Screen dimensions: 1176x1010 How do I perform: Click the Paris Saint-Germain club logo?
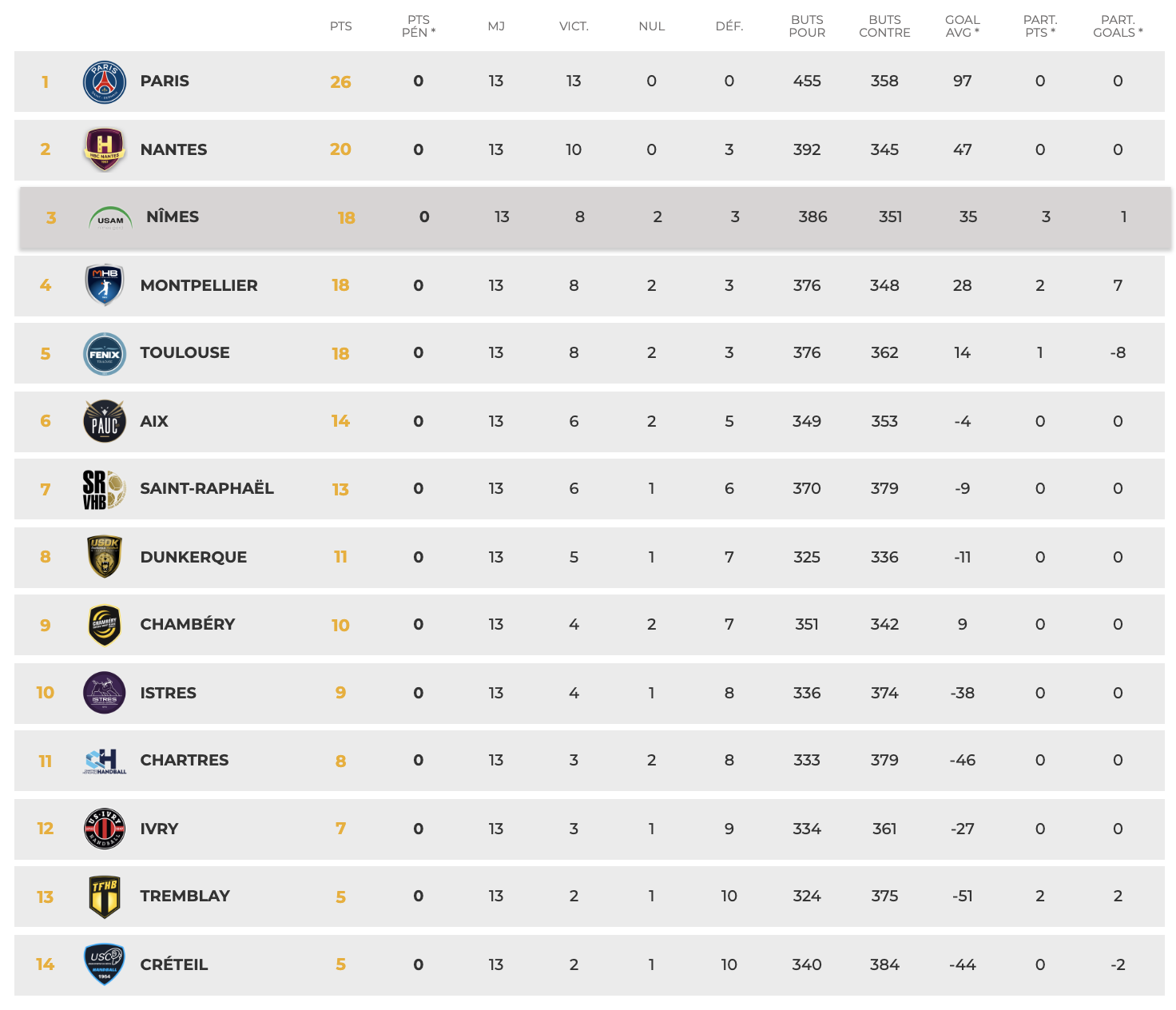[x=105, y=82]
